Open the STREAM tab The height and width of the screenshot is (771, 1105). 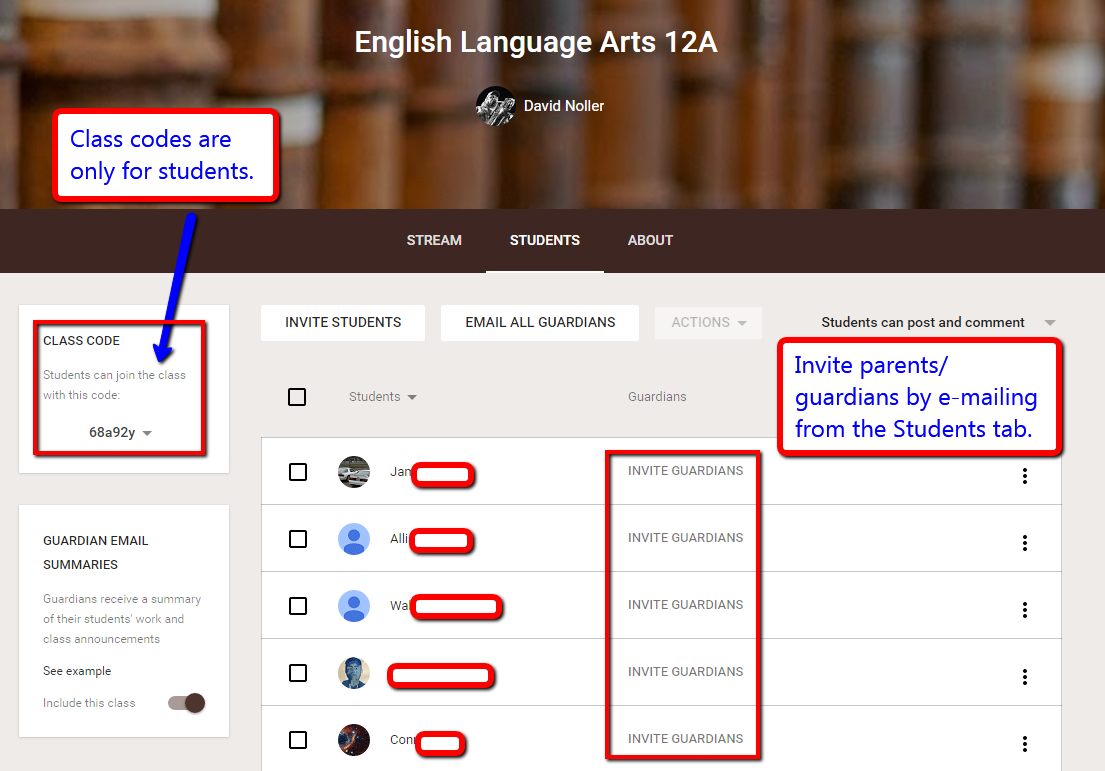[433, 240]
